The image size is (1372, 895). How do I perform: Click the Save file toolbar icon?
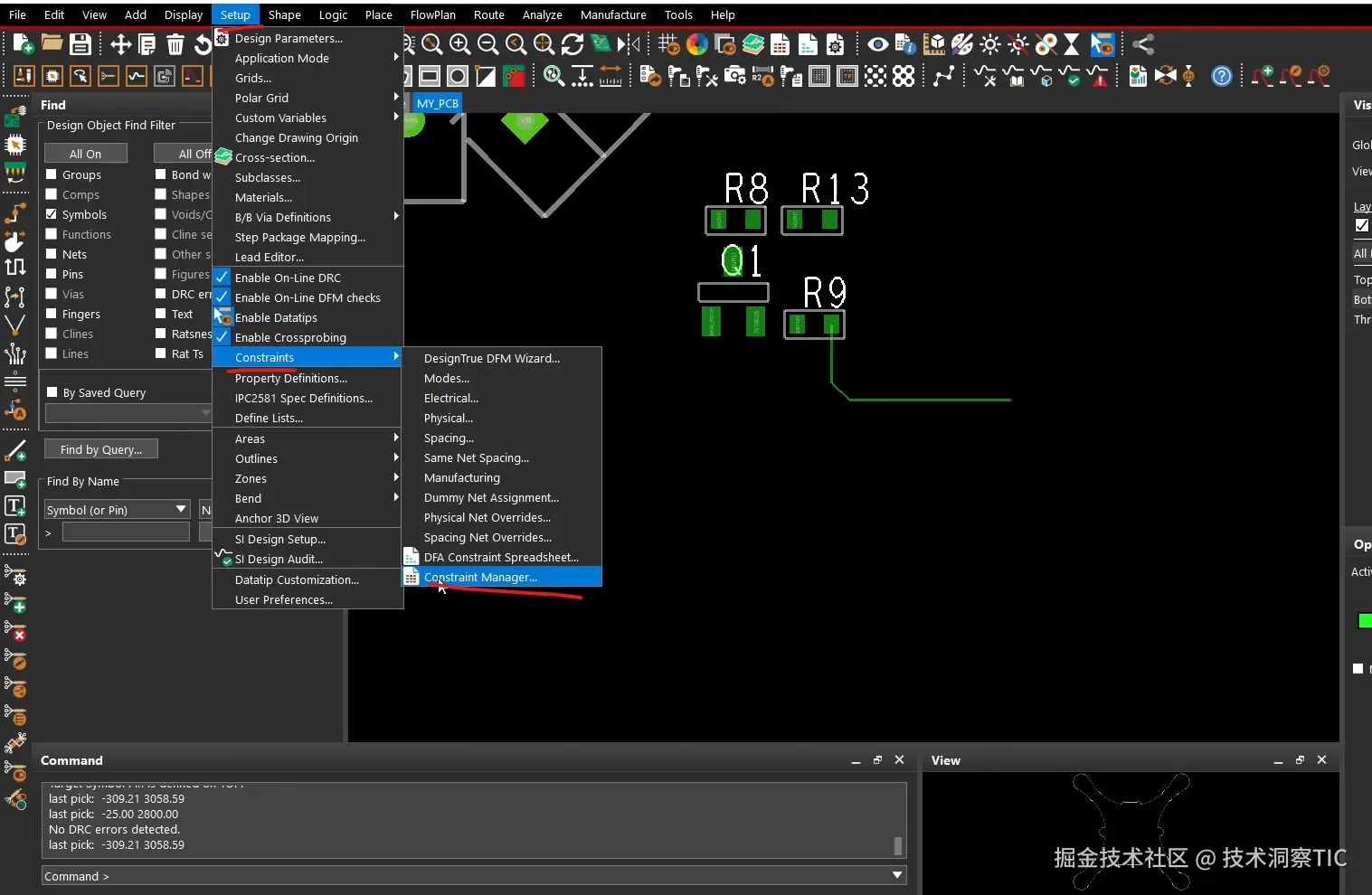click(80, 44)
